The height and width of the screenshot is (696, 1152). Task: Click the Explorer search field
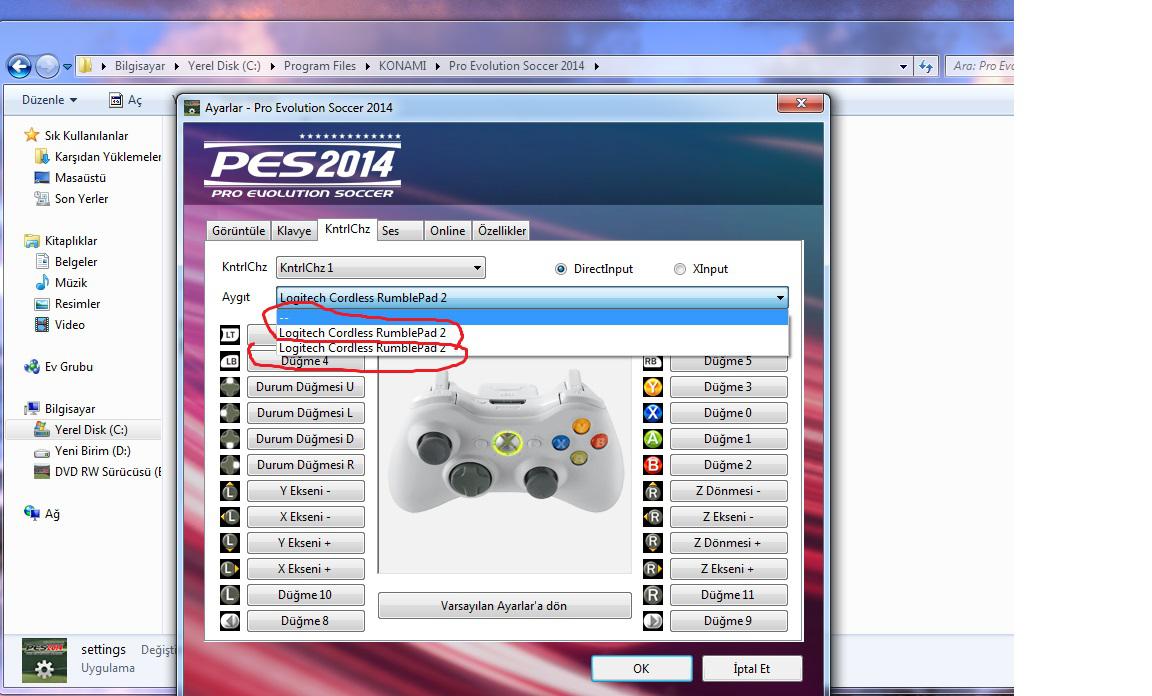pyautogui.click(x=979, y=66)
